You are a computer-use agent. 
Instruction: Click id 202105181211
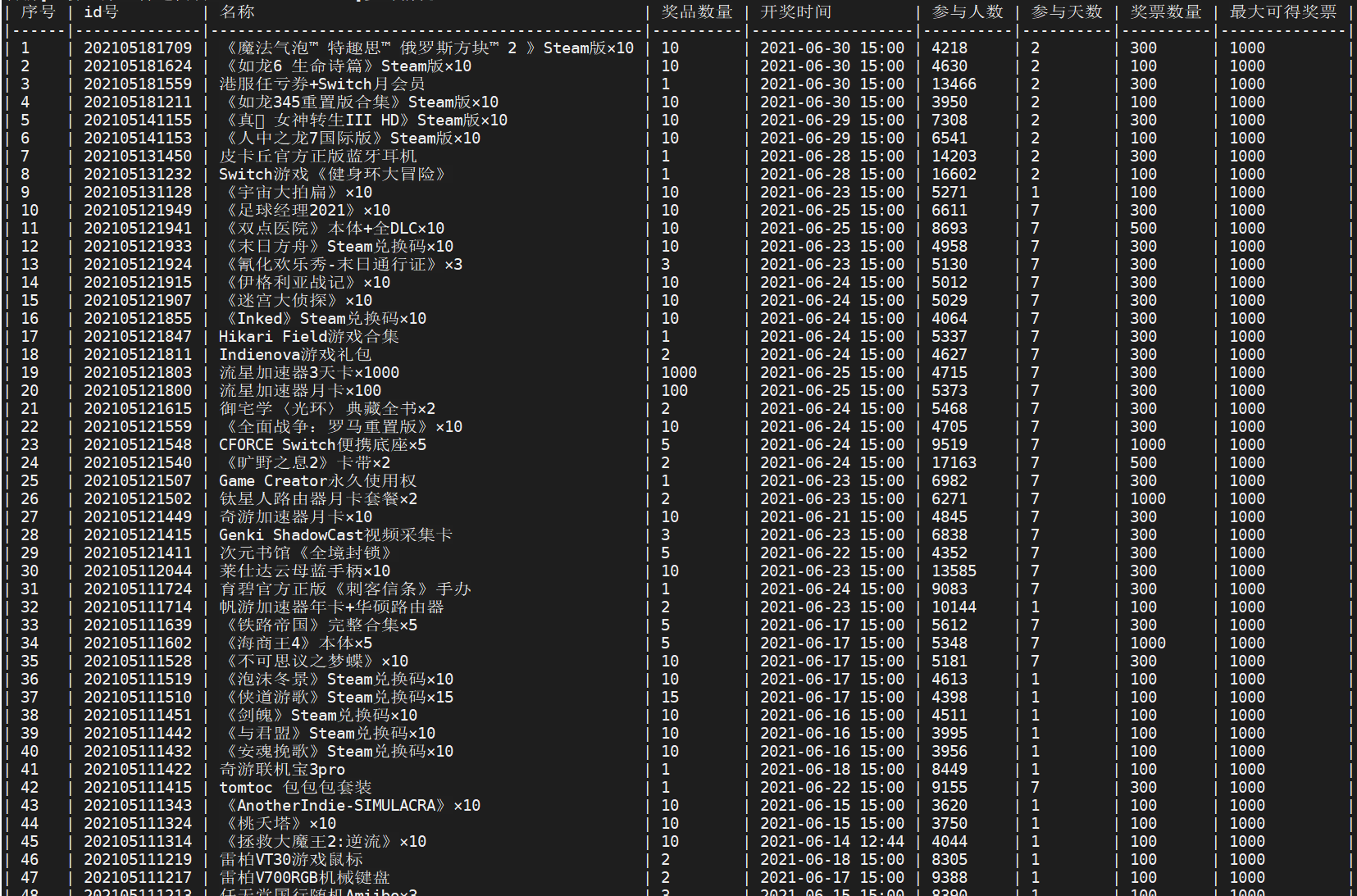click(x=138, y=102)
